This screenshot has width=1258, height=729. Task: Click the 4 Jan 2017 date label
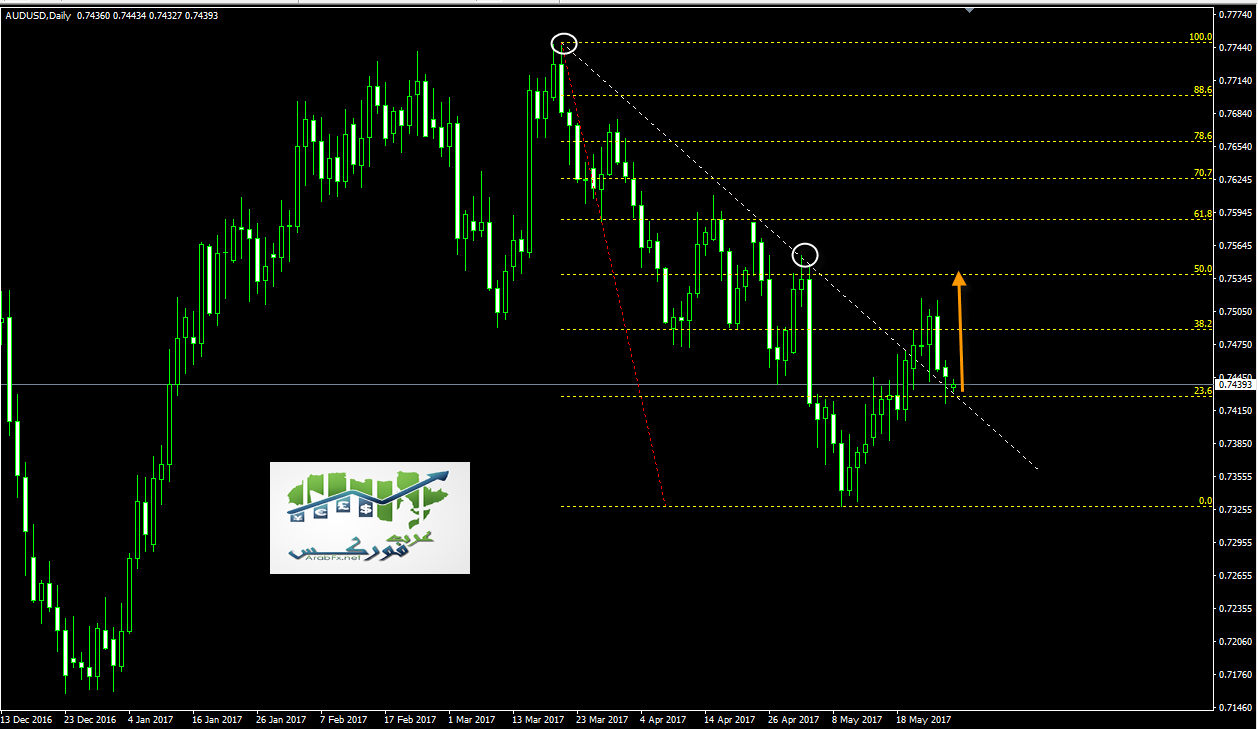tap(152, 719)
